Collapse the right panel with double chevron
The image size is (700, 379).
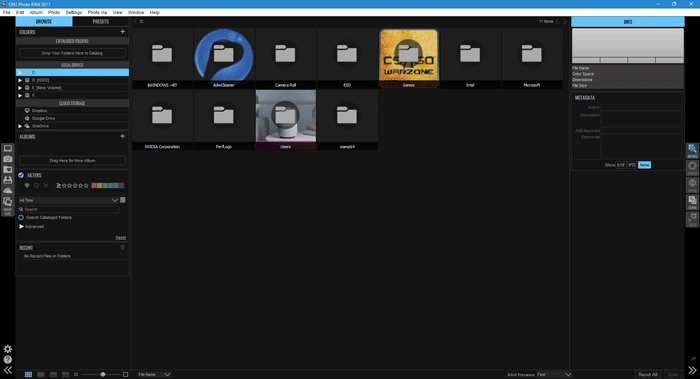[692, 370]
